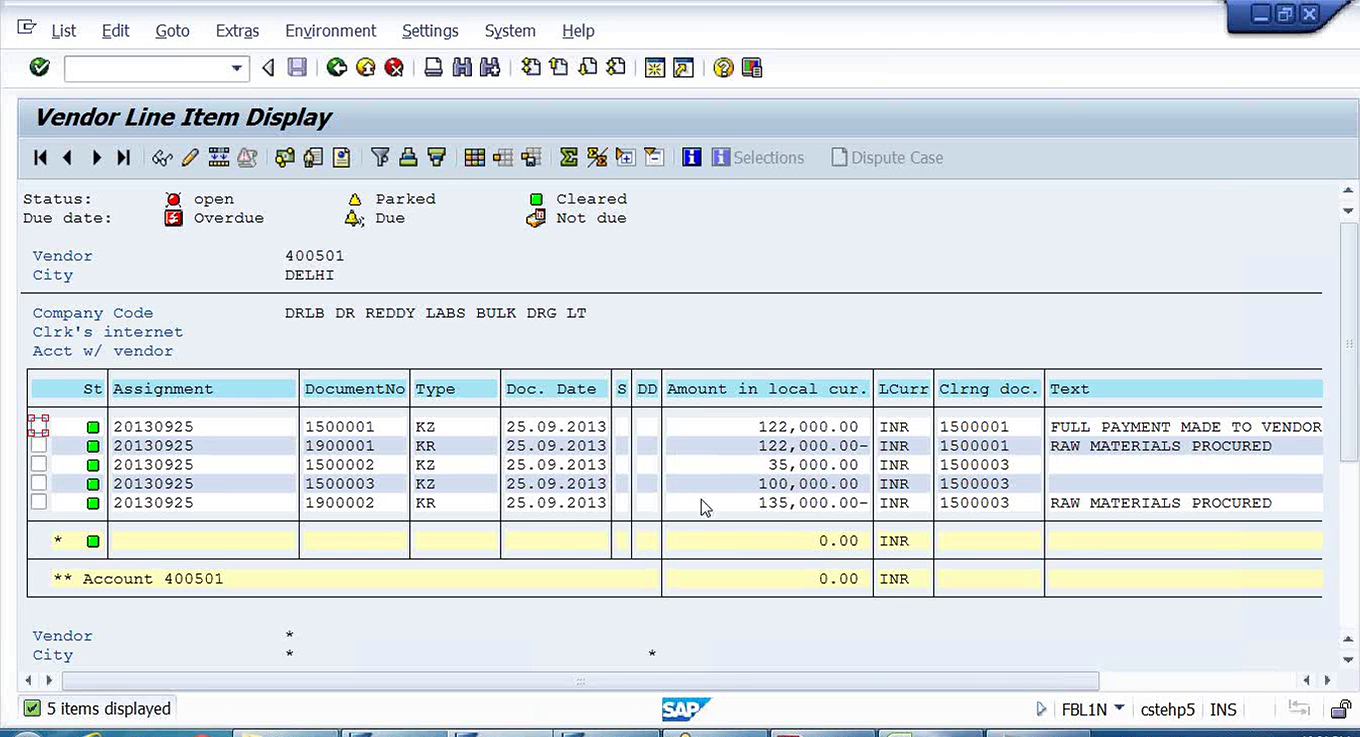Open the List menu
This screenshot has height=737, width=1360.
(63, 31)
